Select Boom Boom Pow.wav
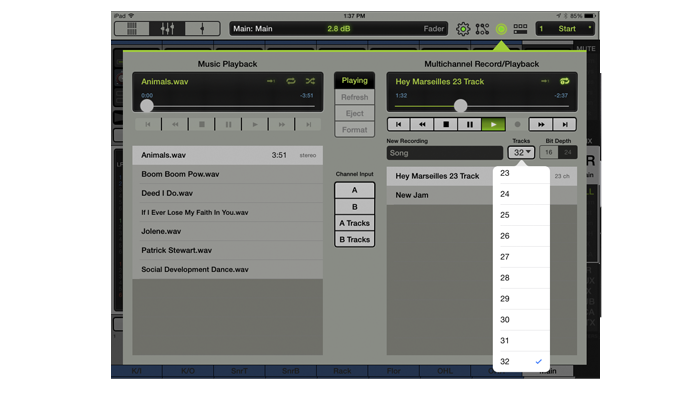 (x=228, y=174)
